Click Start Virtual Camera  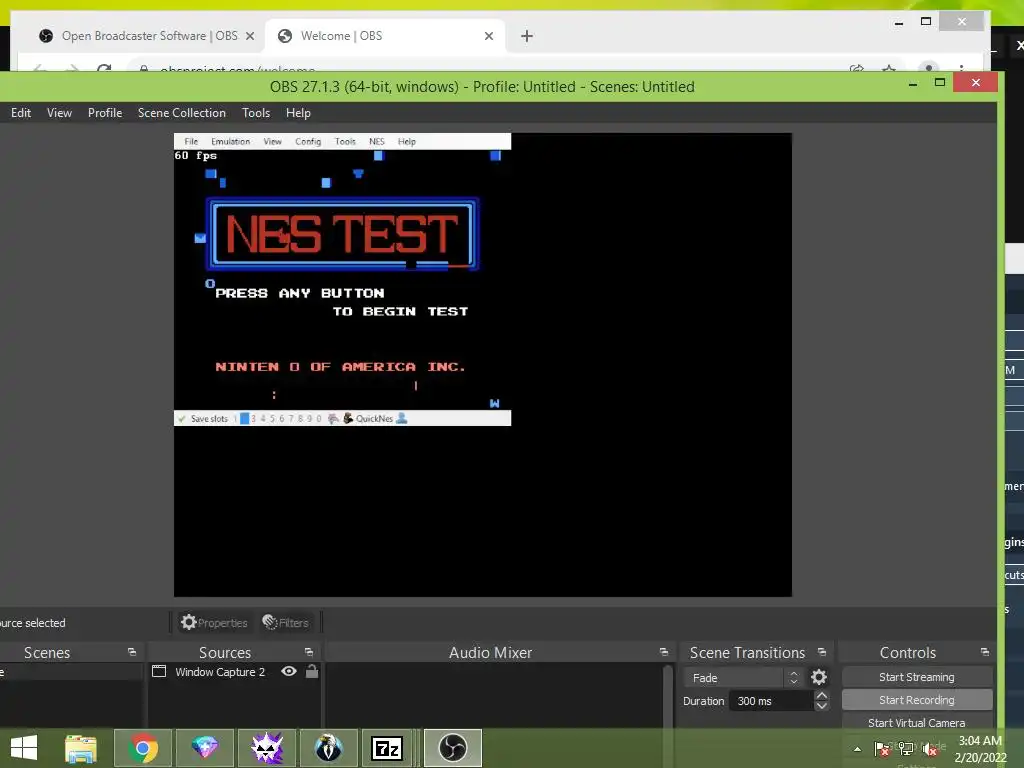(x=917, y=722)
